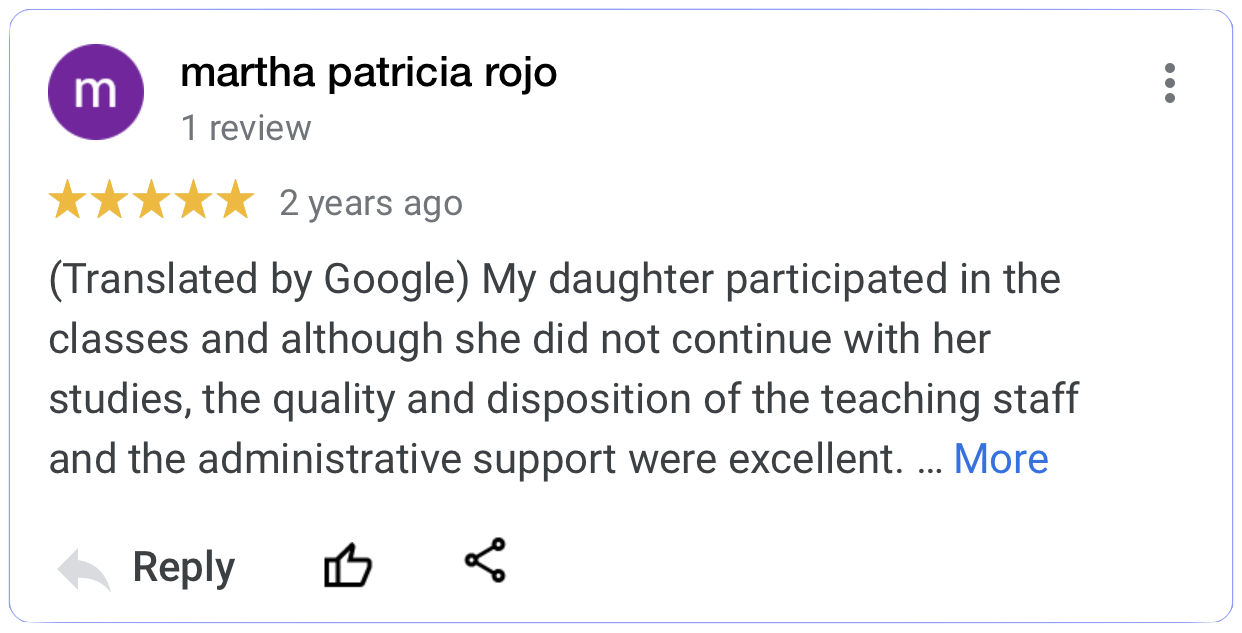Open the three-dot options menu
Image resolution: width=1242 pixels, height=633 pixels.
click(x=1169, y=83)
